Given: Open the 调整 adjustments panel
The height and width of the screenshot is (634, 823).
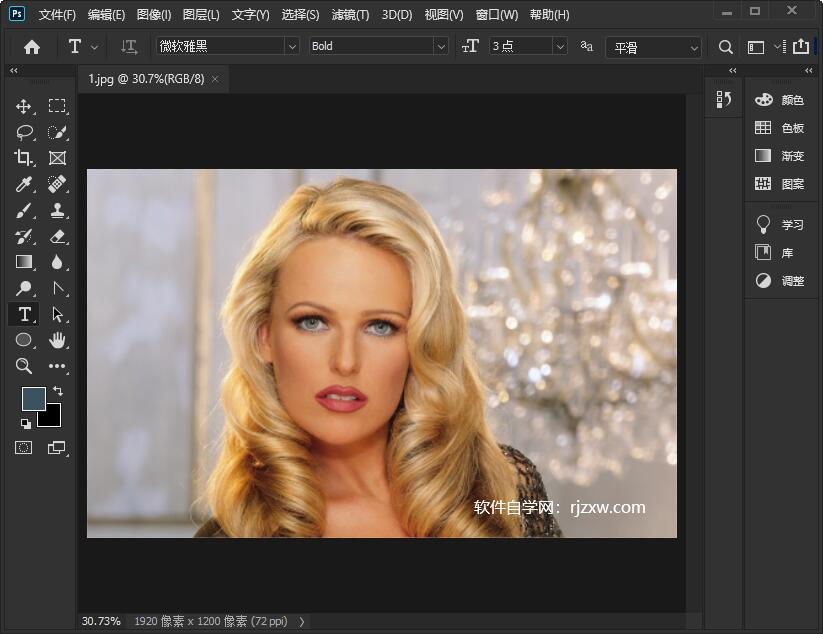Looking at the screenshot, I should 779,281.
